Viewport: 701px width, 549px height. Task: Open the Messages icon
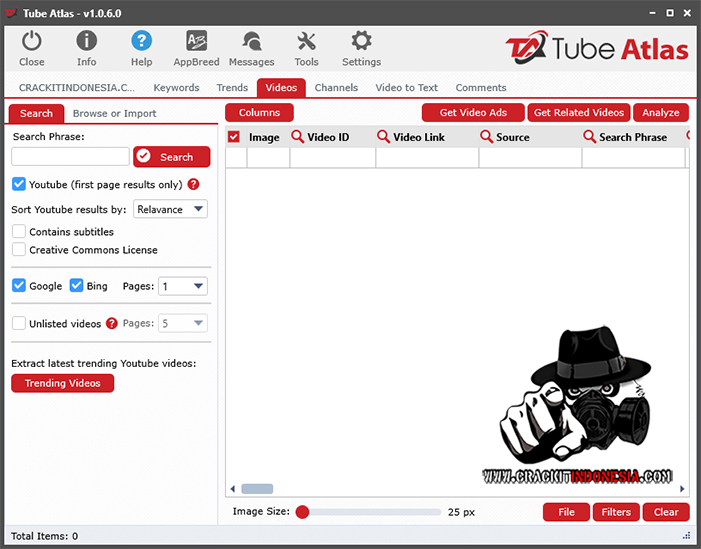click(x=251, y=41)
